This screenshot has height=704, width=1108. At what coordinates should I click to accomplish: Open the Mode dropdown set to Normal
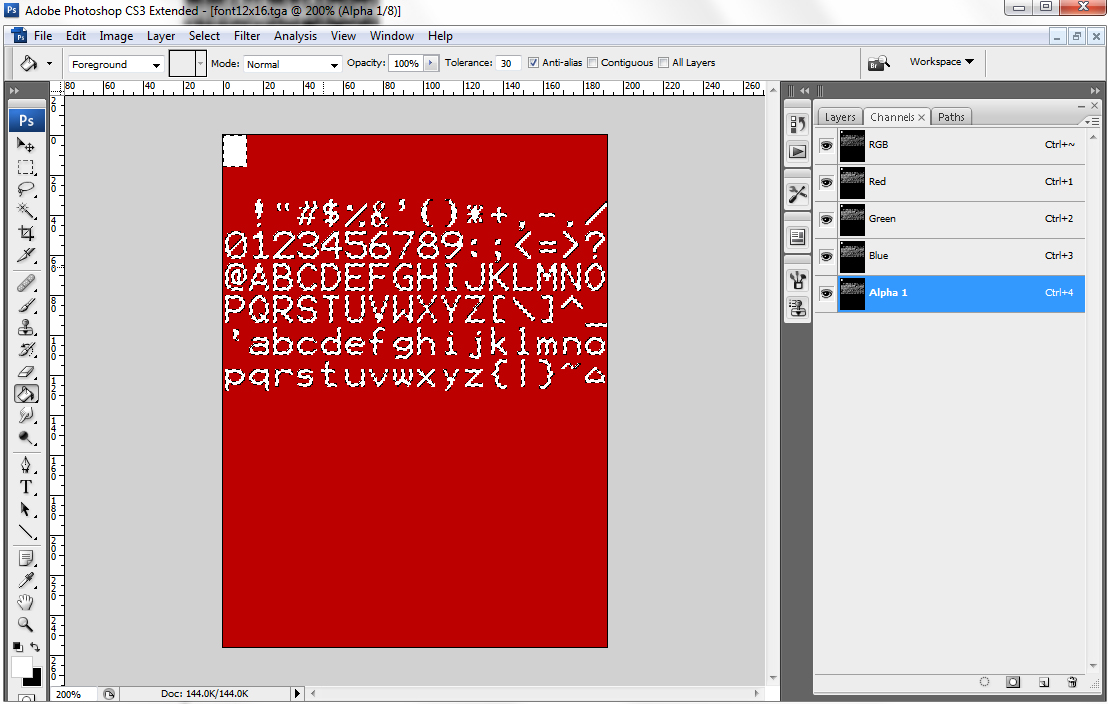pyautogui.click(x=292, y=64)
